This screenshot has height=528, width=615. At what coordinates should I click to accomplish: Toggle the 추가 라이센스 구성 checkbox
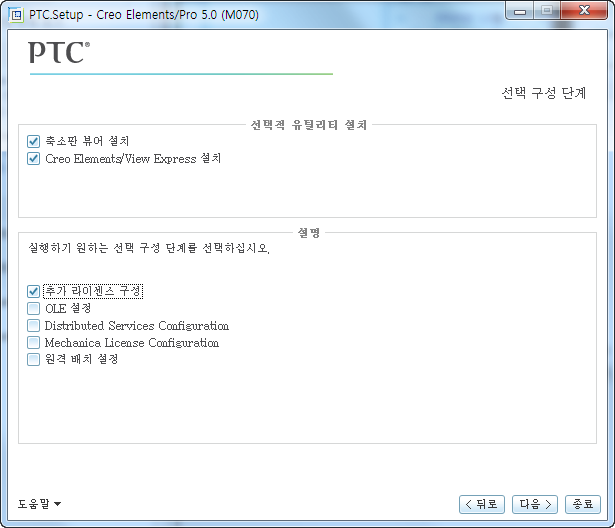pos(33,291)
